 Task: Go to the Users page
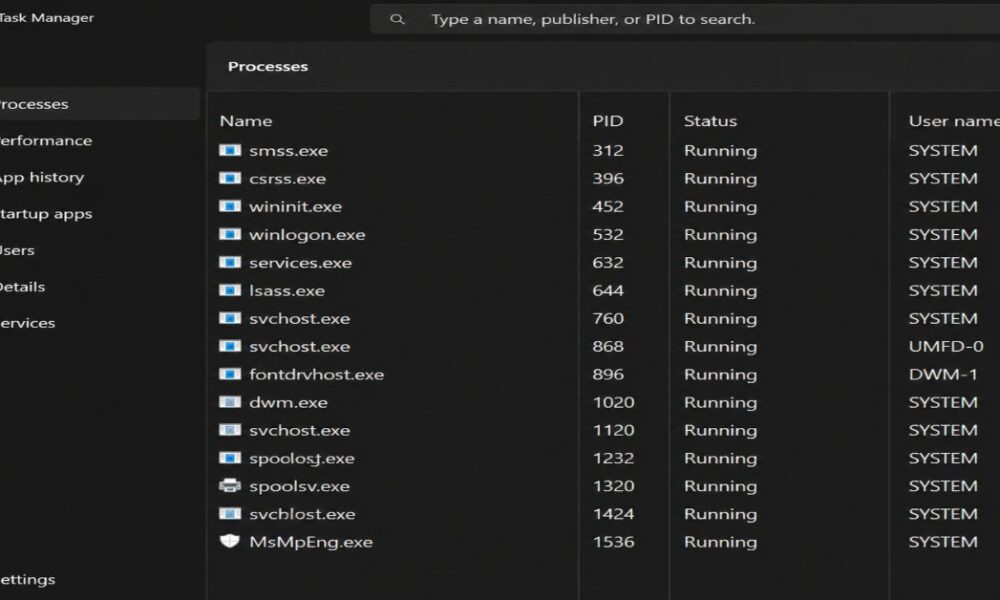(x=17, y=250)
